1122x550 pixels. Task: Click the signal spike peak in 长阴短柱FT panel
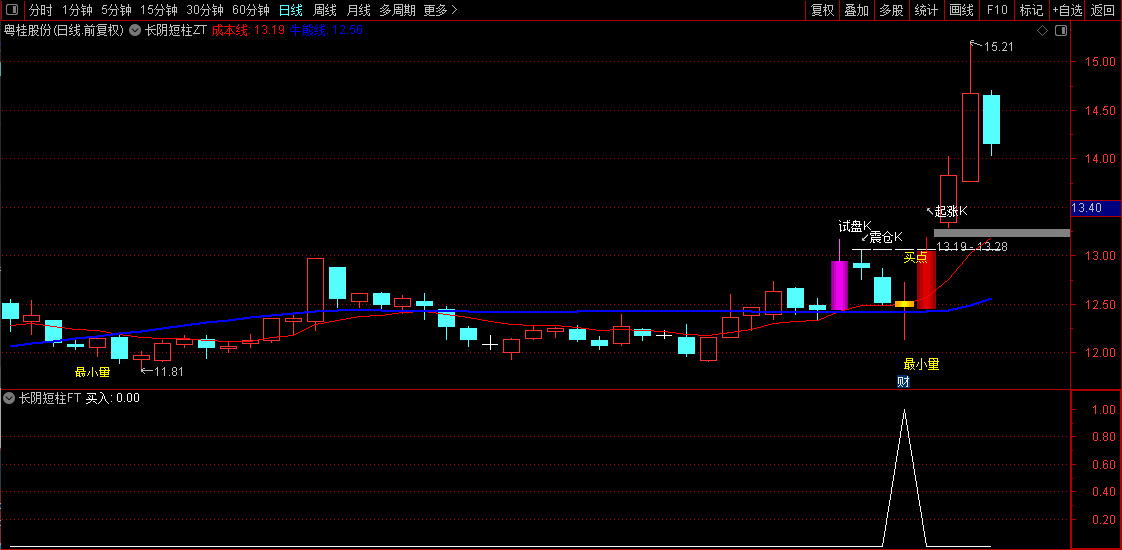904,411
